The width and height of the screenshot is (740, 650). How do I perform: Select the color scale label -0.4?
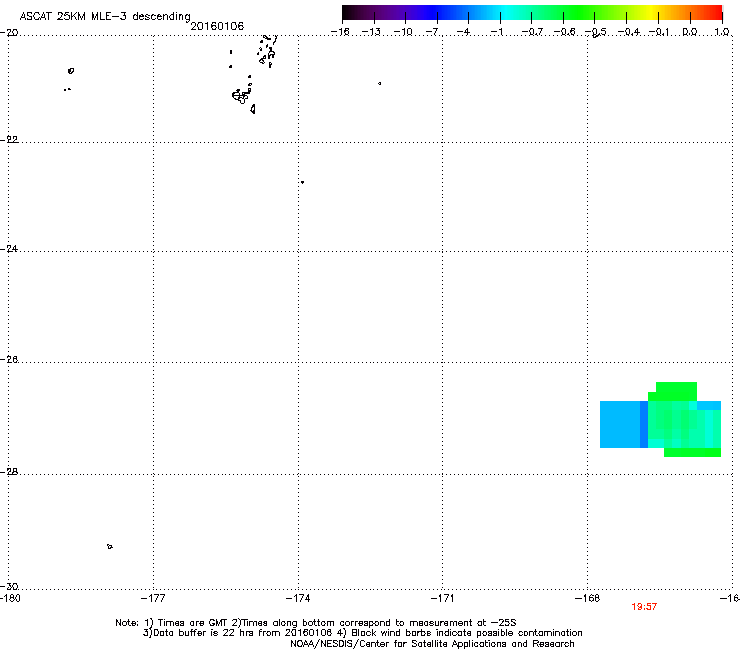(x=628, y=32)
